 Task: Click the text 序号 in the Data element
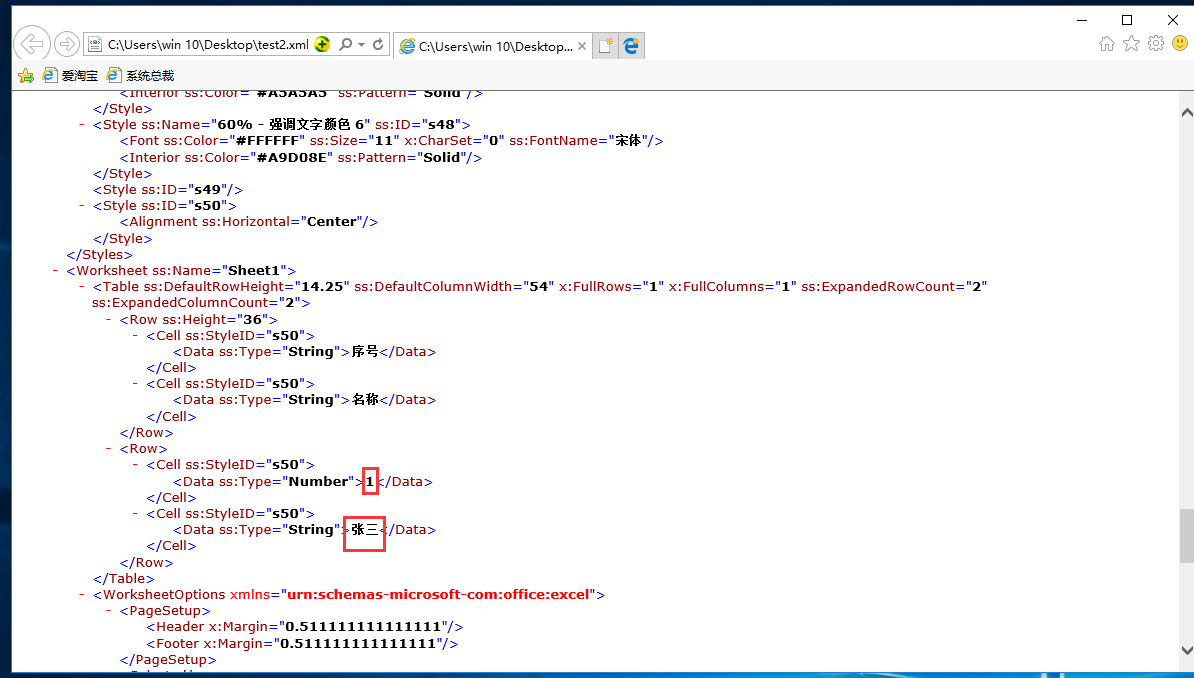coord(365,352)
